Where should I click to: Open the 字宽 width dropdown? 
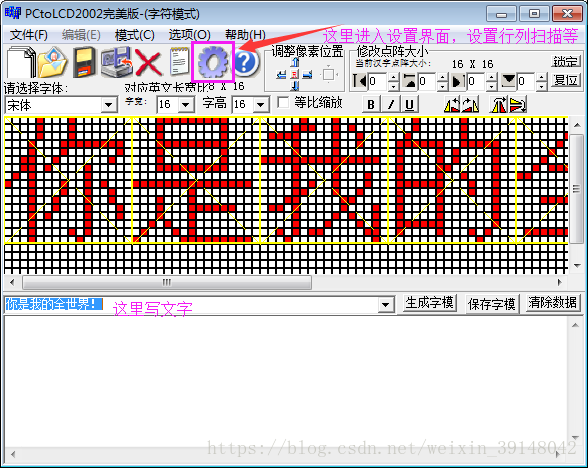point(186,104)
